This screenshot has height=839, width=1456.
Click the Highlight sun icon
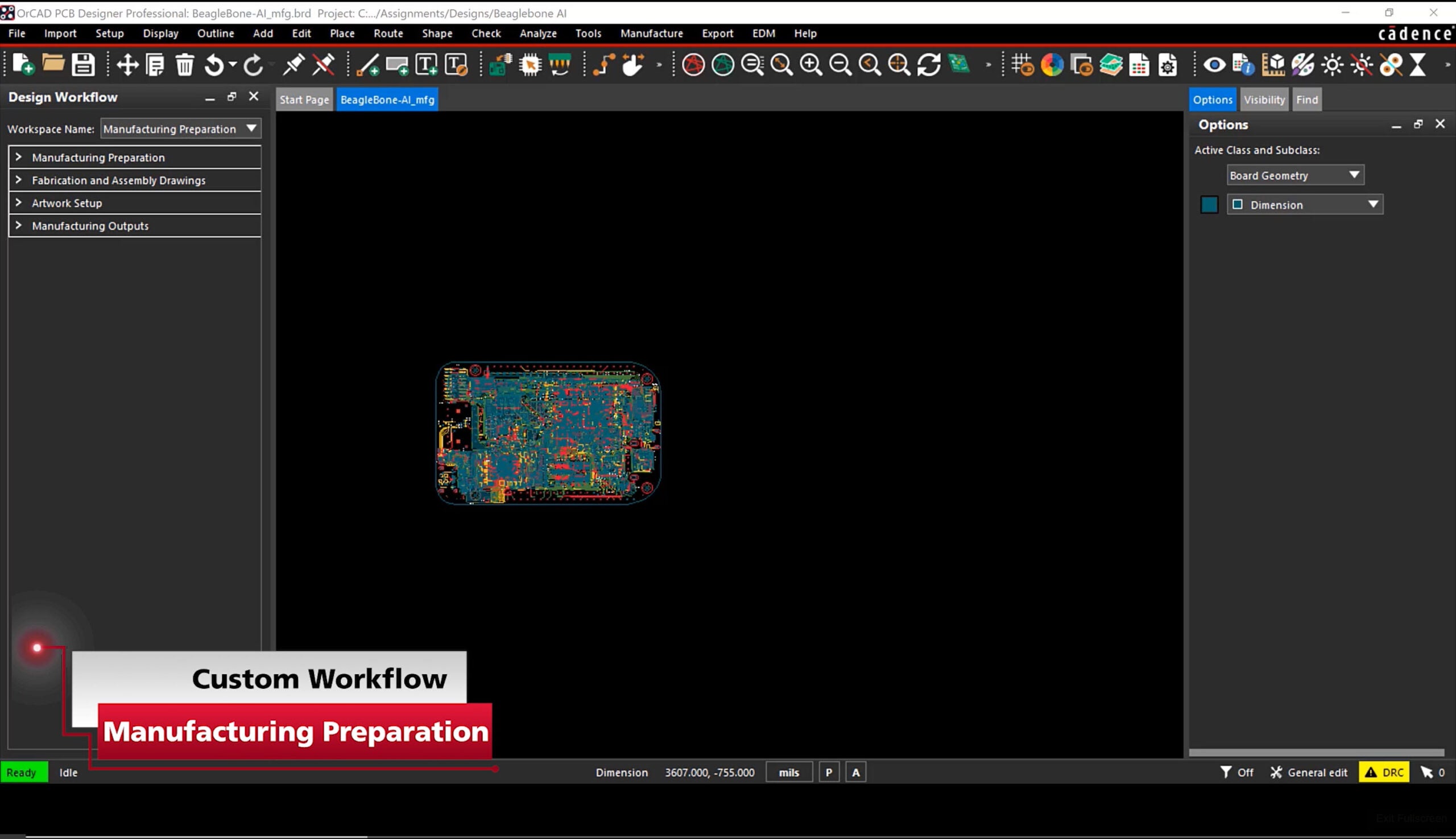click(1332, 65)
